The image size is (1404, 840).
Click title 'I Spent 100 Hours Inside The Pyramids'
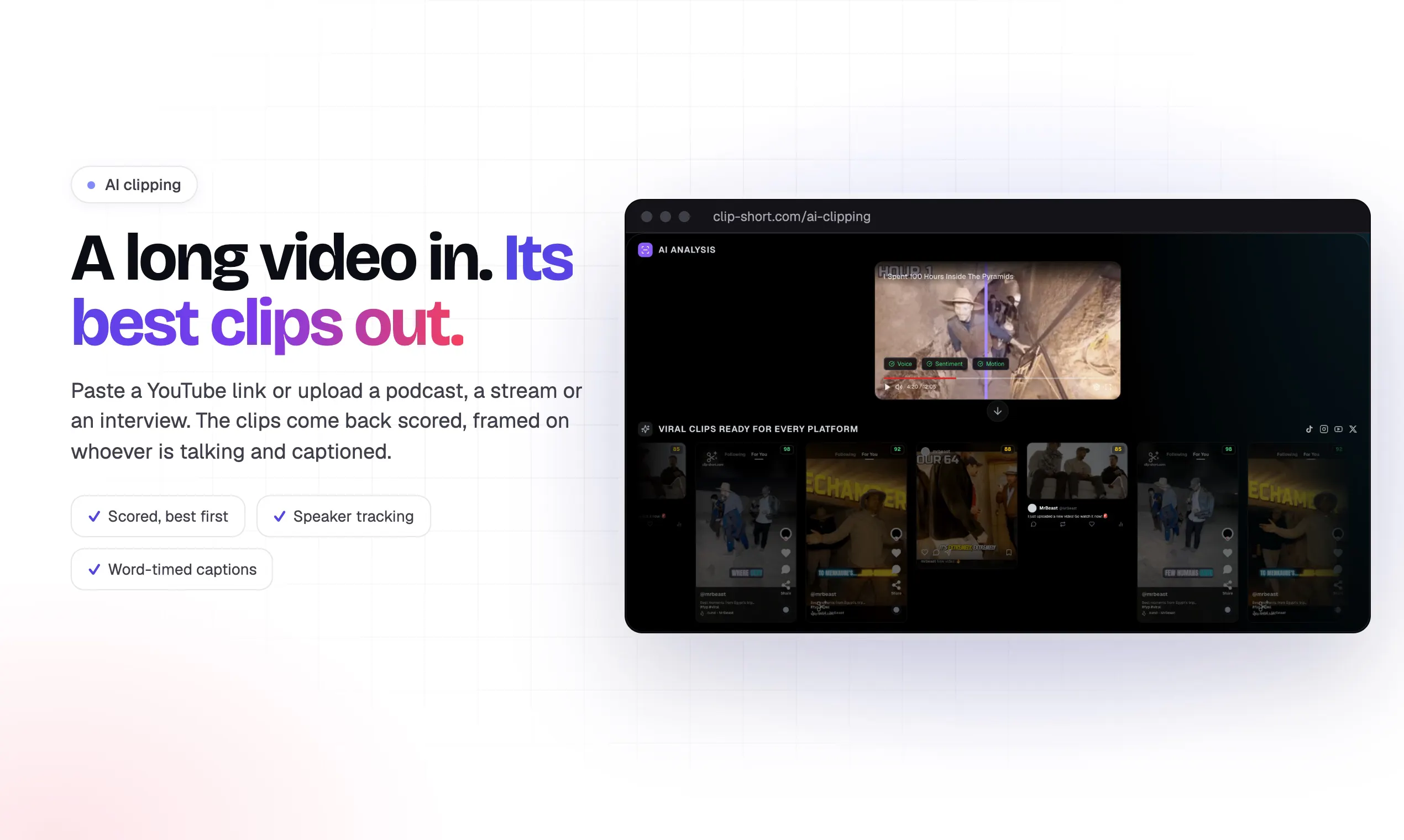tap(949, 276)
